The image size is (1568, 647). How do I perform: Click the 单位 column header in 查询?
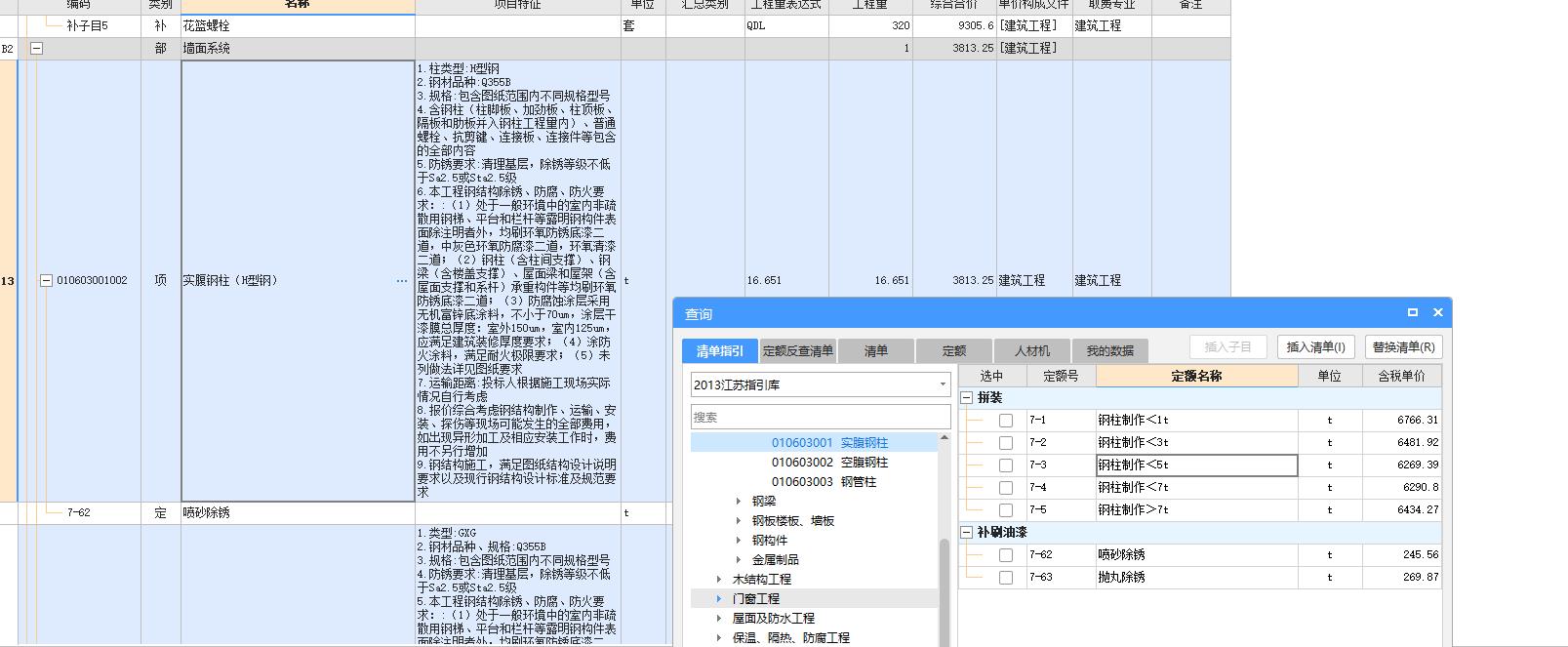tap(1330, 376)
